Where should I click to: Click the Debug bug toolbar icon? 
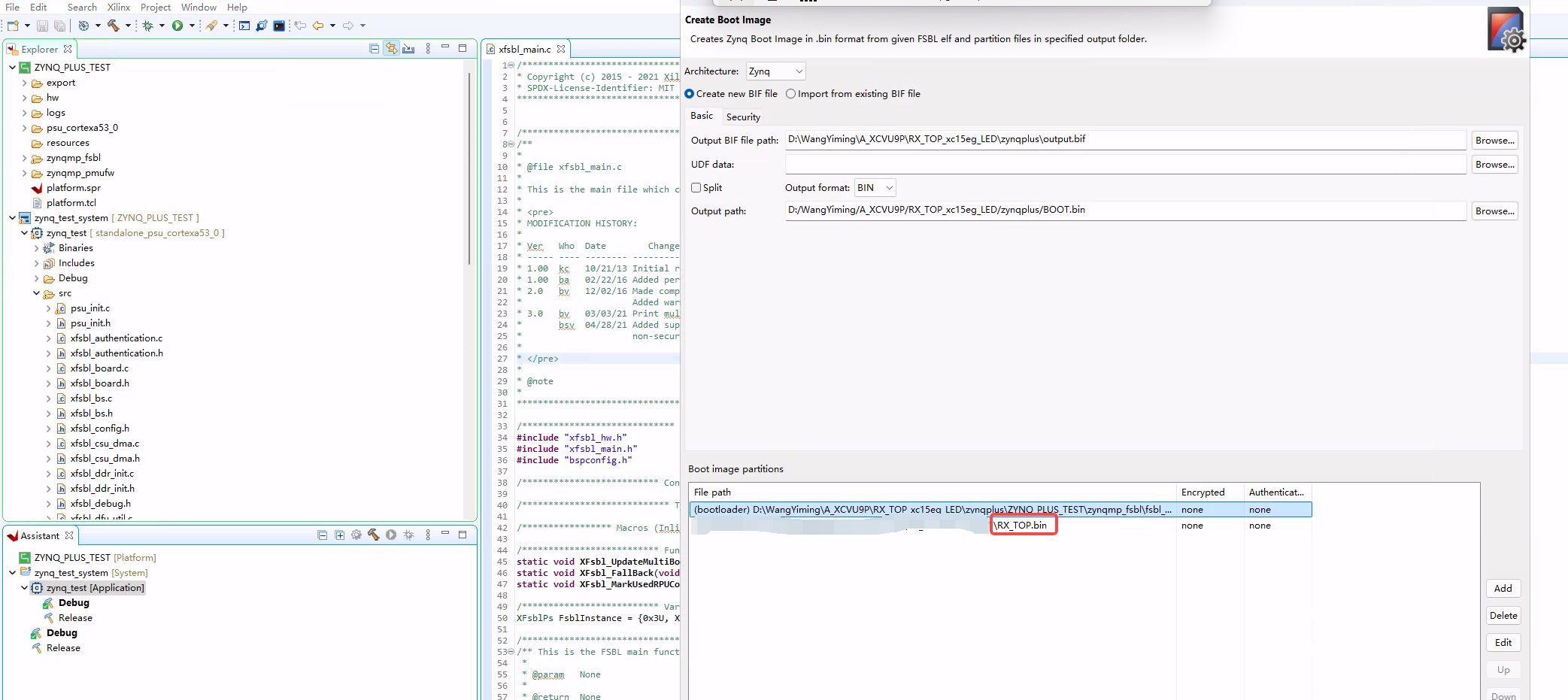[x=148, y=26]
